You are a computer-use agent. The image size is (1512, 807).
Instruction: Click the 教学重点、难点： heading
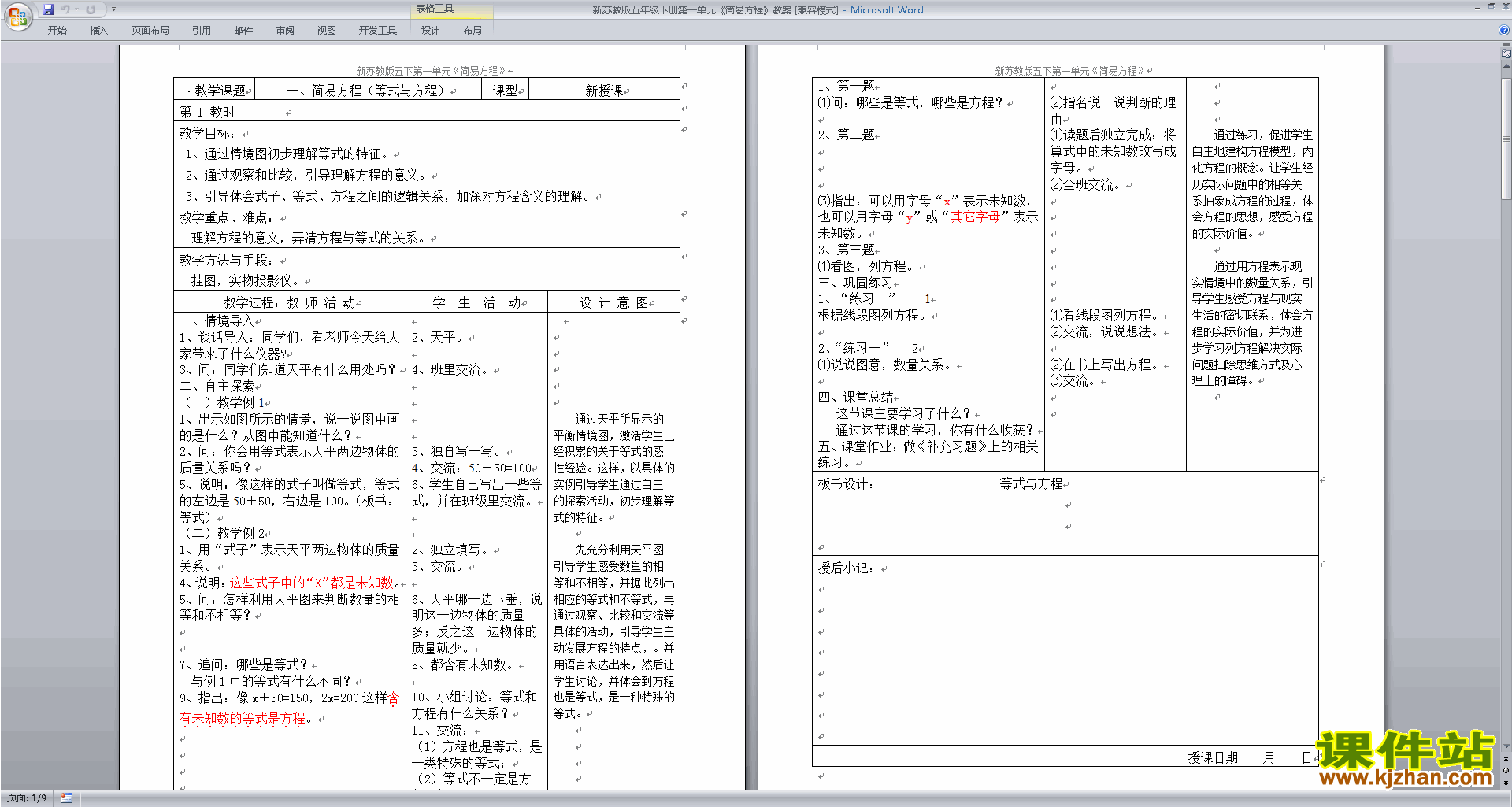[x=225, y=217]
